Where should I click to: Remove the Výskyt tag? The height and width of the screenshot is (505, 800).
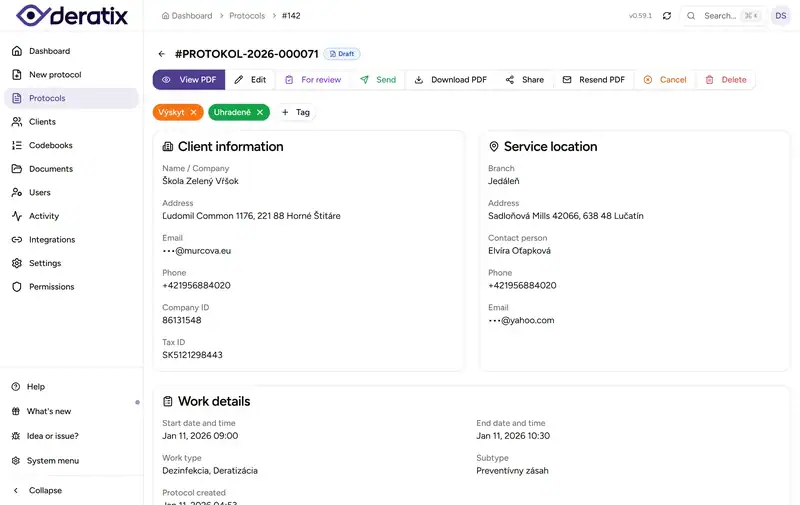(193, 112)
